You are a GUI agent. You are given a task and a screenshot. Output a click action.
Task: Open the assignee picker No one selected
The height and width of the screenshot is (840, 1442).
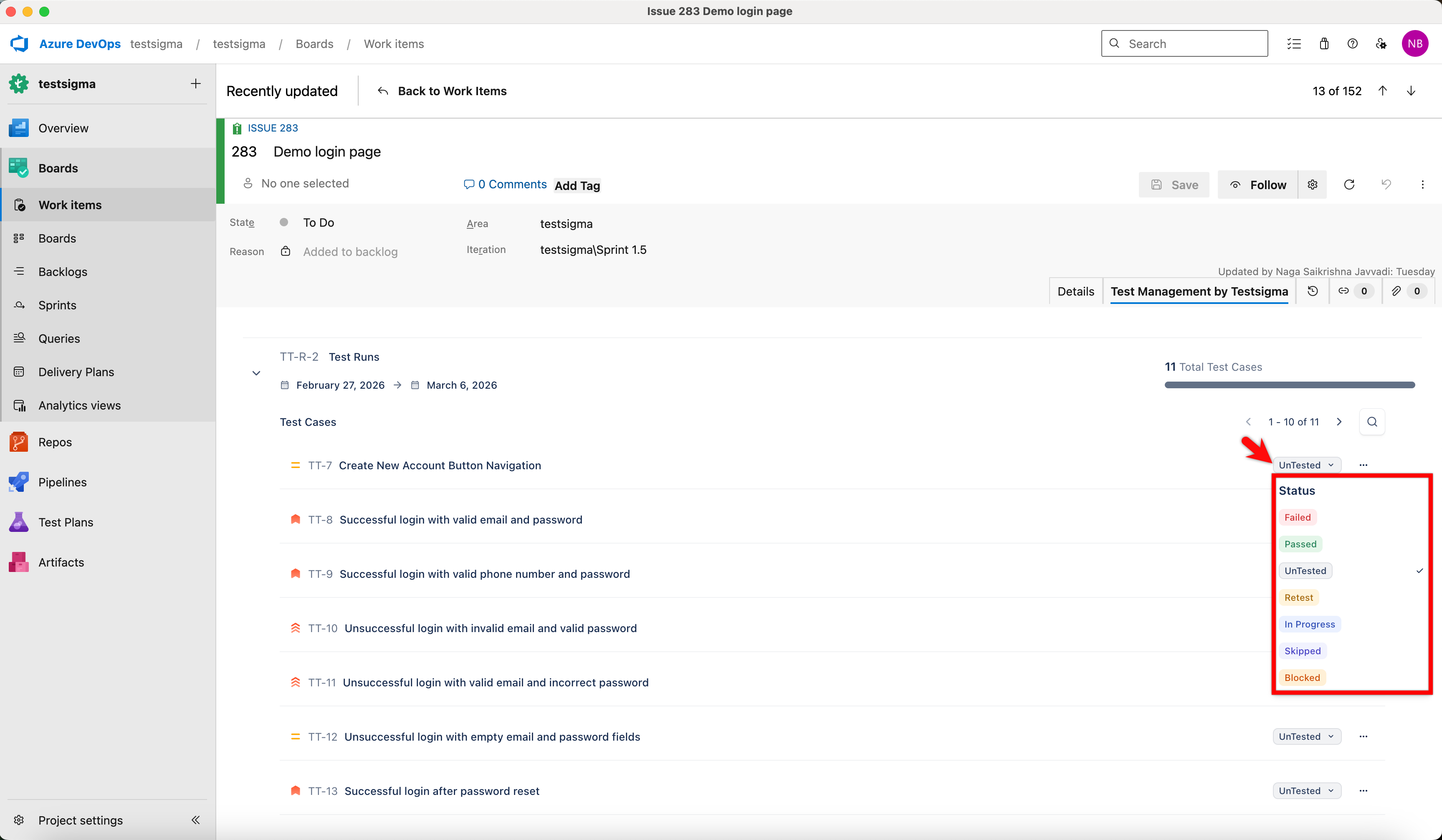pyautogui.click(x=296, y=184)
